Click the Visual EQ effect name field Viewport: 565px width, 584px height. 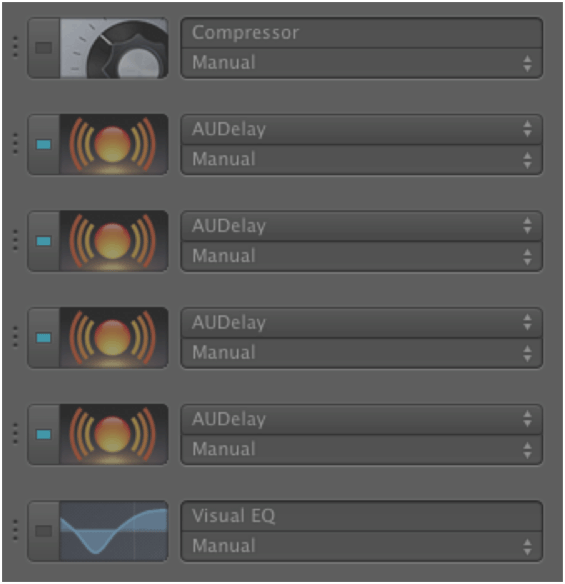361,516
